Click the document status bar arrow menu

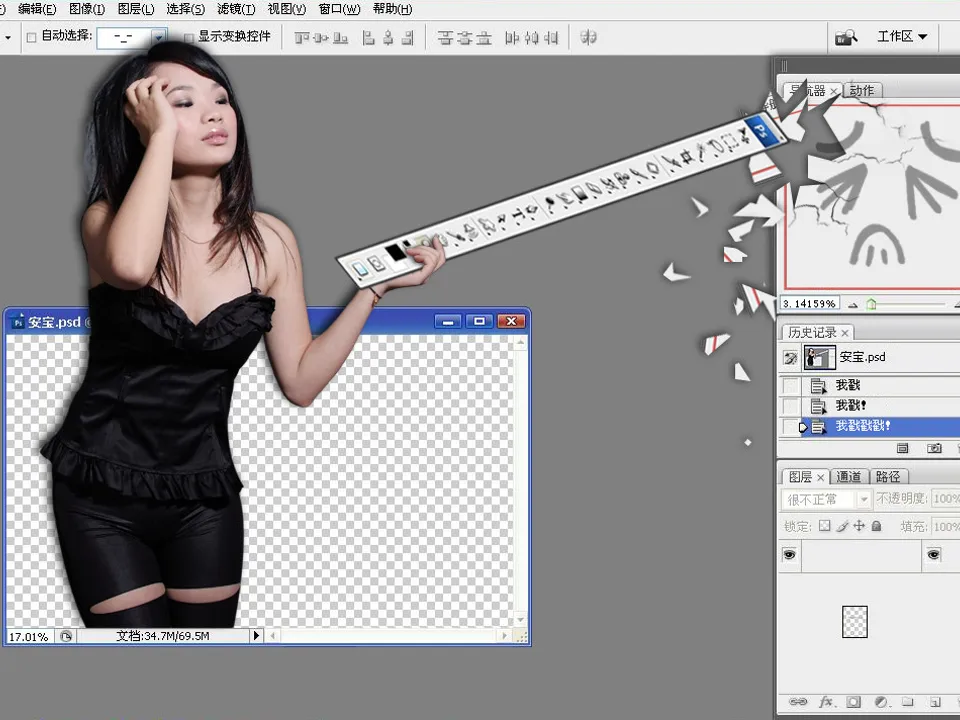point(255,635)
